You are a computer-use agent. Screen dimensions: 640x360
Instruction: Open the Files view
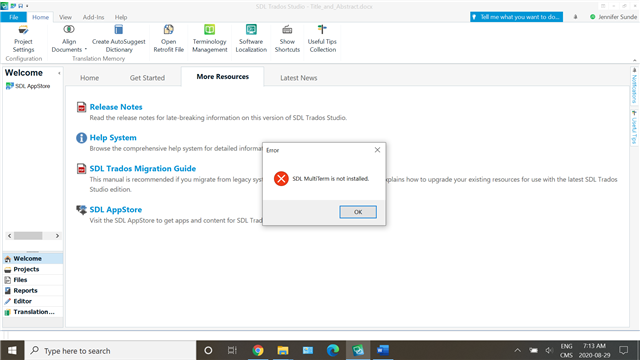click(x=33, y=280)
